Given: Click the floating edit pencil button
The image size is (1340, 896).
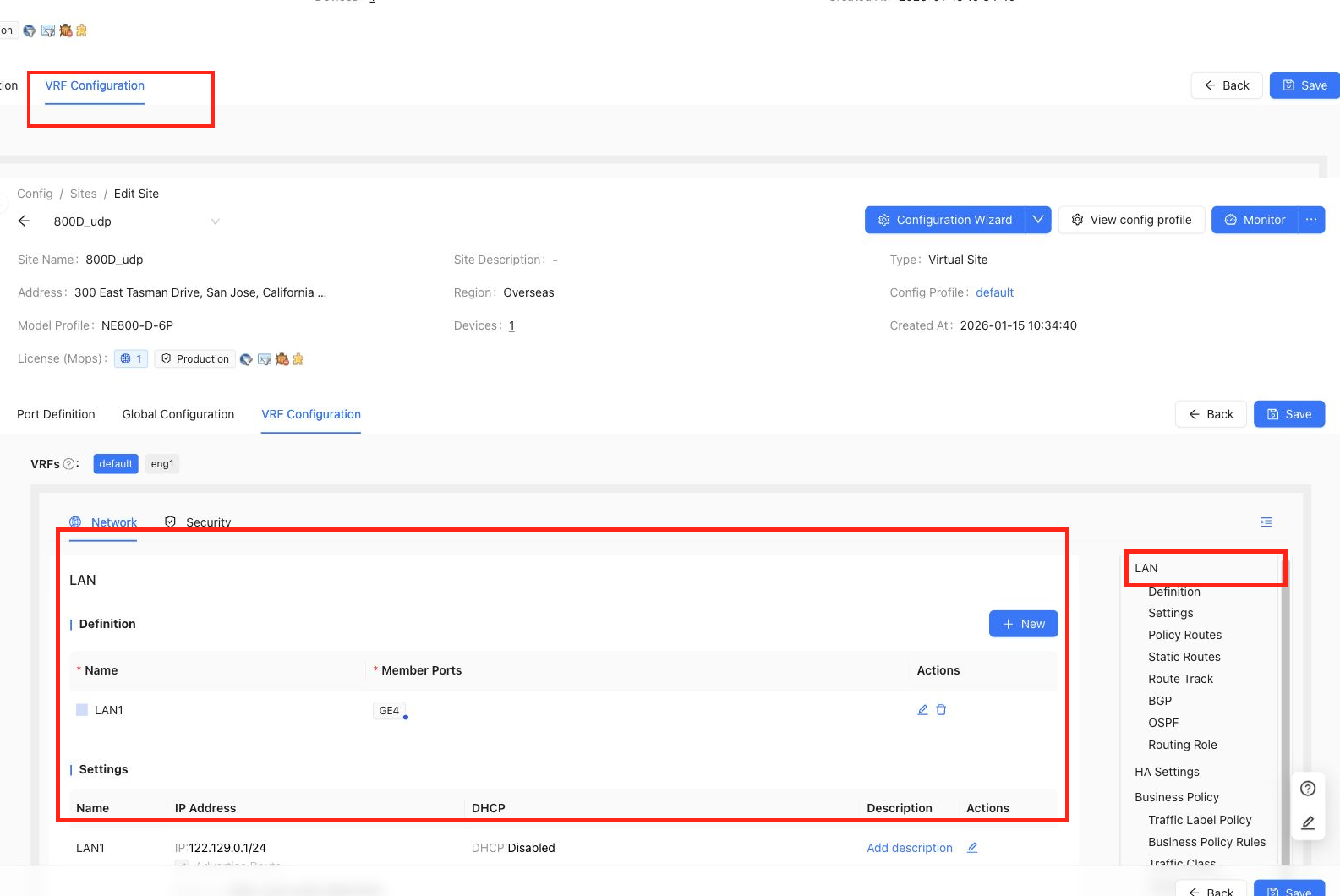Looking at the screenshot, I should (1308, 822).
